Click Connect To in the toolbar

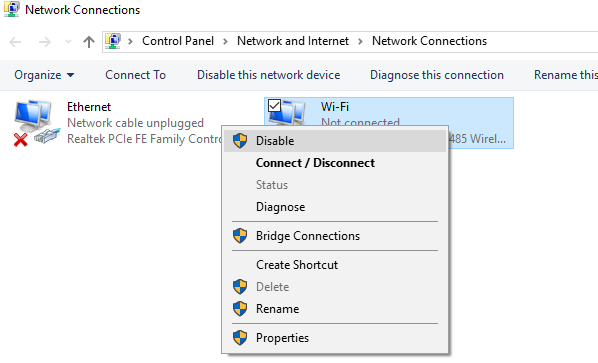pyautogui.click(x=135, y=75)
